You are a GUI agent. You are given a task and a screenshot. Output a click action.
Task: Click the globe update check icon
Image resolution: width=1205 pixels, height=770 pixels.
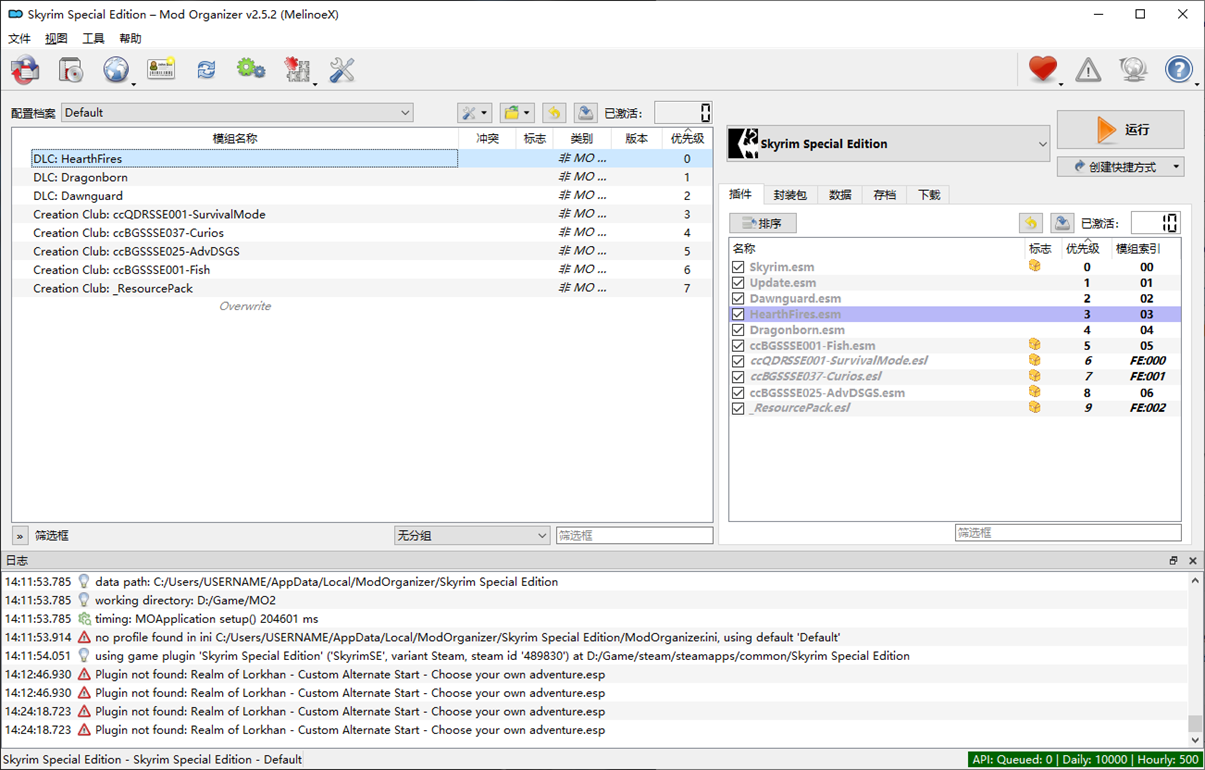(1133, 69)
